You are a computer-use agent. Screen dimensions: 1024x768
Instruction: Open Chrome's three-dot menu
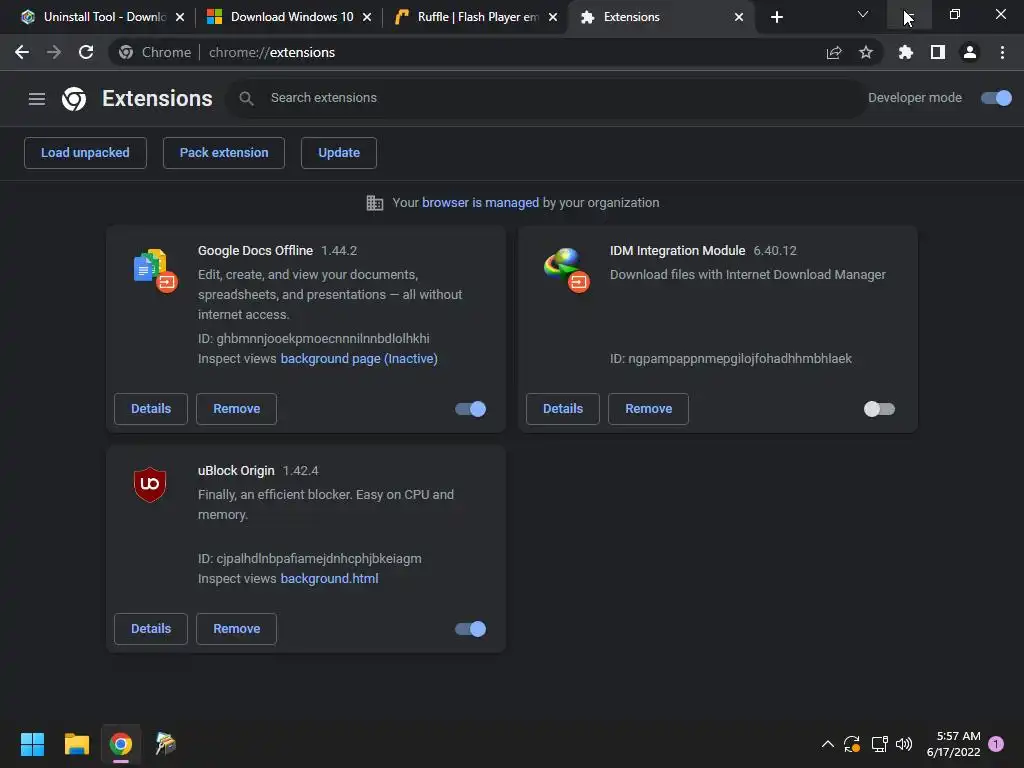click(x=1002, y=52)
